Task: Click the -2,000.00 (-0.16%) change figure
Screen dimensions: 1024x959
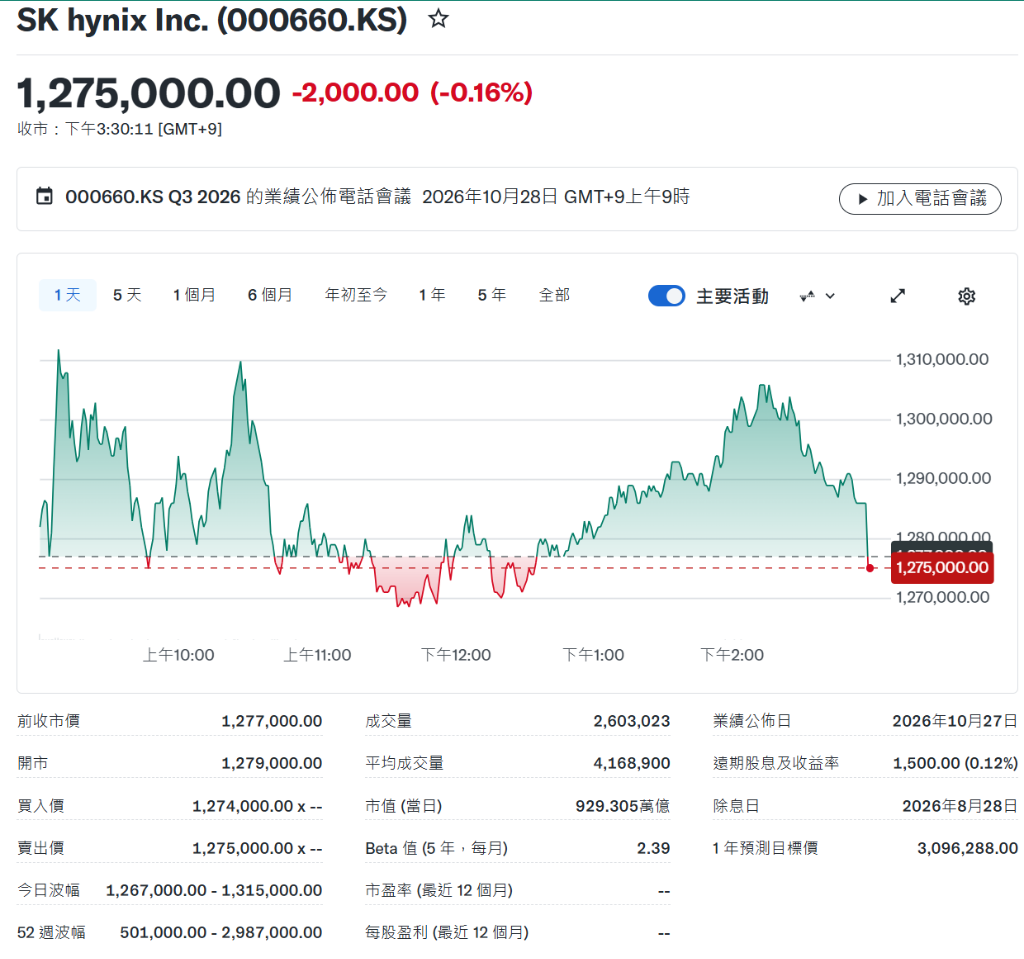Action: [412, 93]
